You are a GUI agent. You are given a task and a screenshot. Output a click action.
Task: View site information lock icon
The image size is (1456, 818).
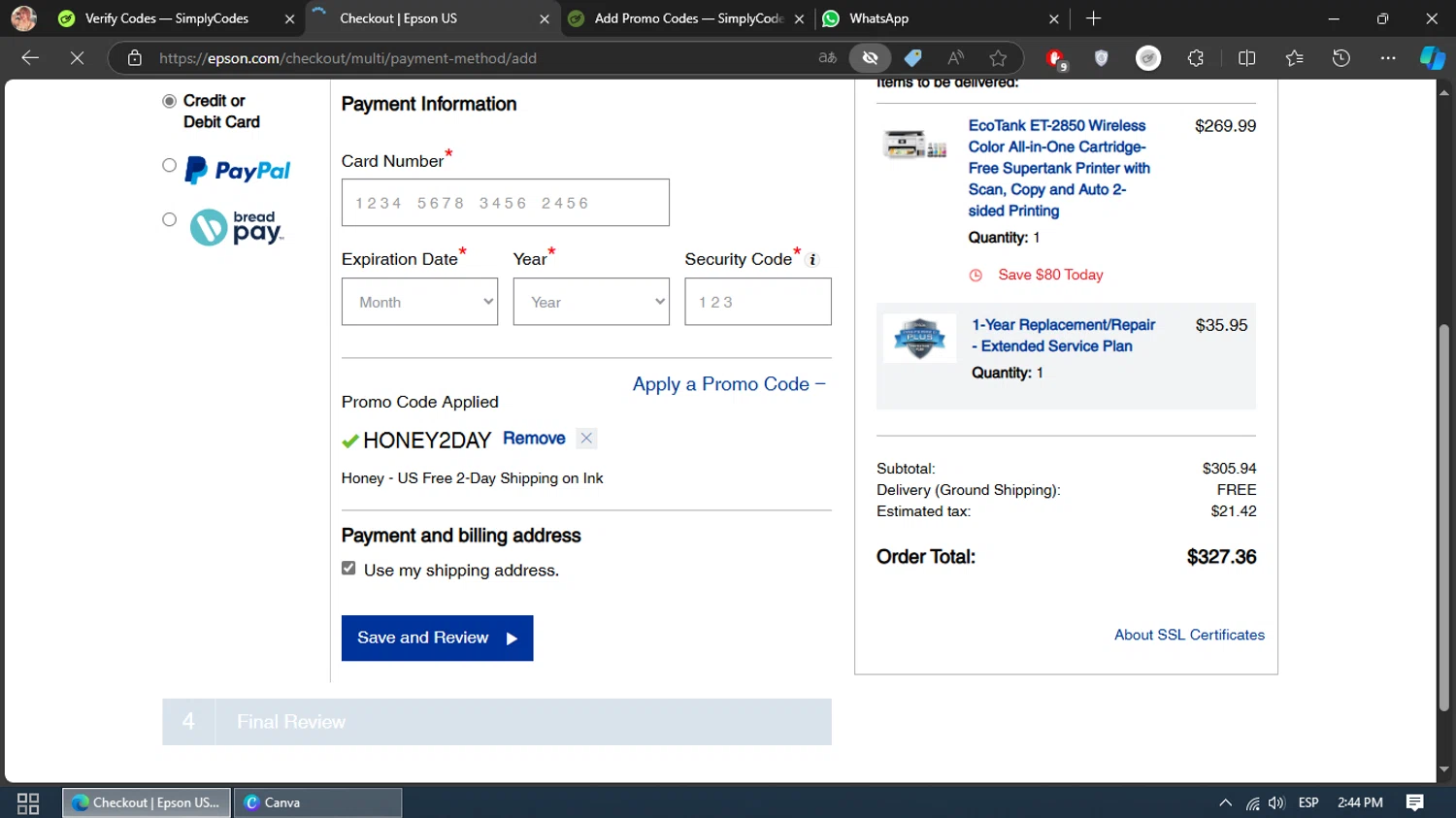[x=135, y=58]
